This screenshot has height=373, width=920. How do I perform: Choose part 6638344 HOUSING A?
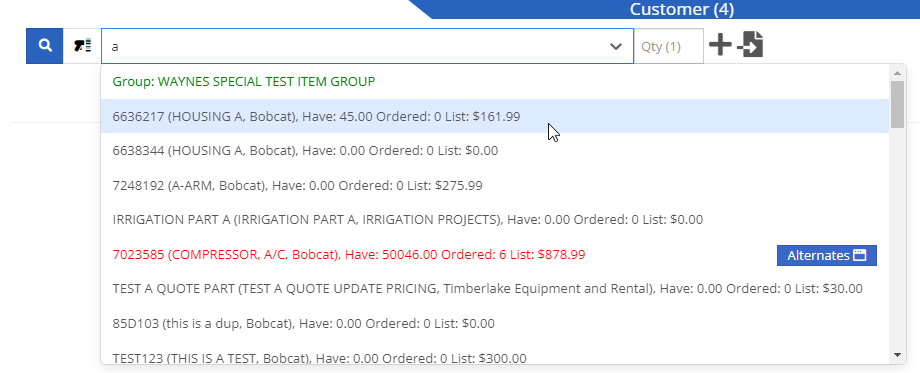[x=495, y=151]
